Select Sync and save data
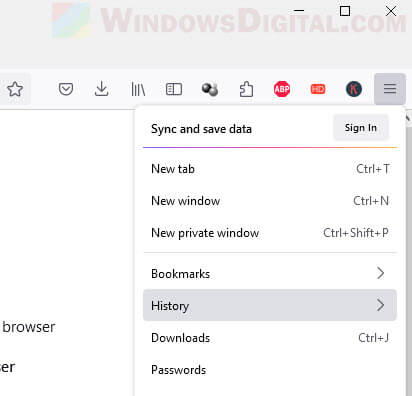 click(201, 129)
